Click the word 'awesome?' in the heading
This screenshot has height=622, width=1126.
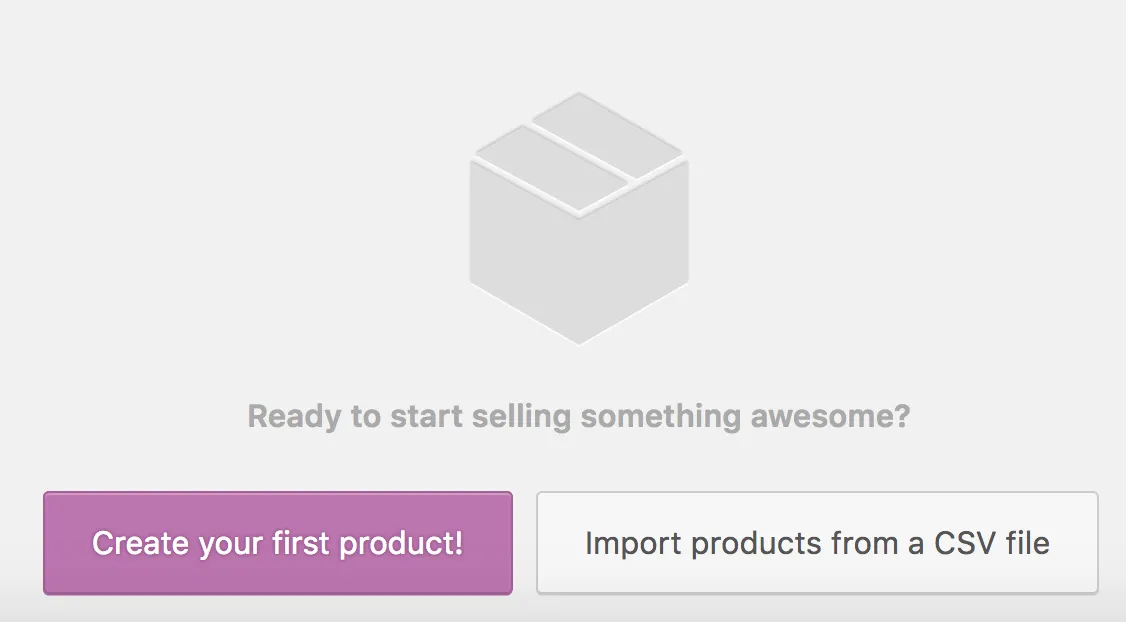click(x=830, y=417)
